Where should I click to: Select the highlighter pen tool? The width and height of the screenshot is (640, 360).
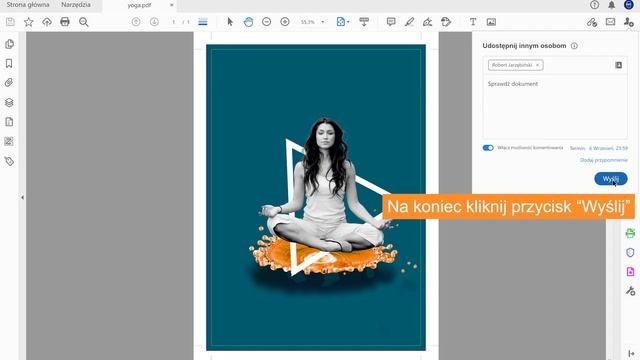pyautogui.click(x=409, y=22)
